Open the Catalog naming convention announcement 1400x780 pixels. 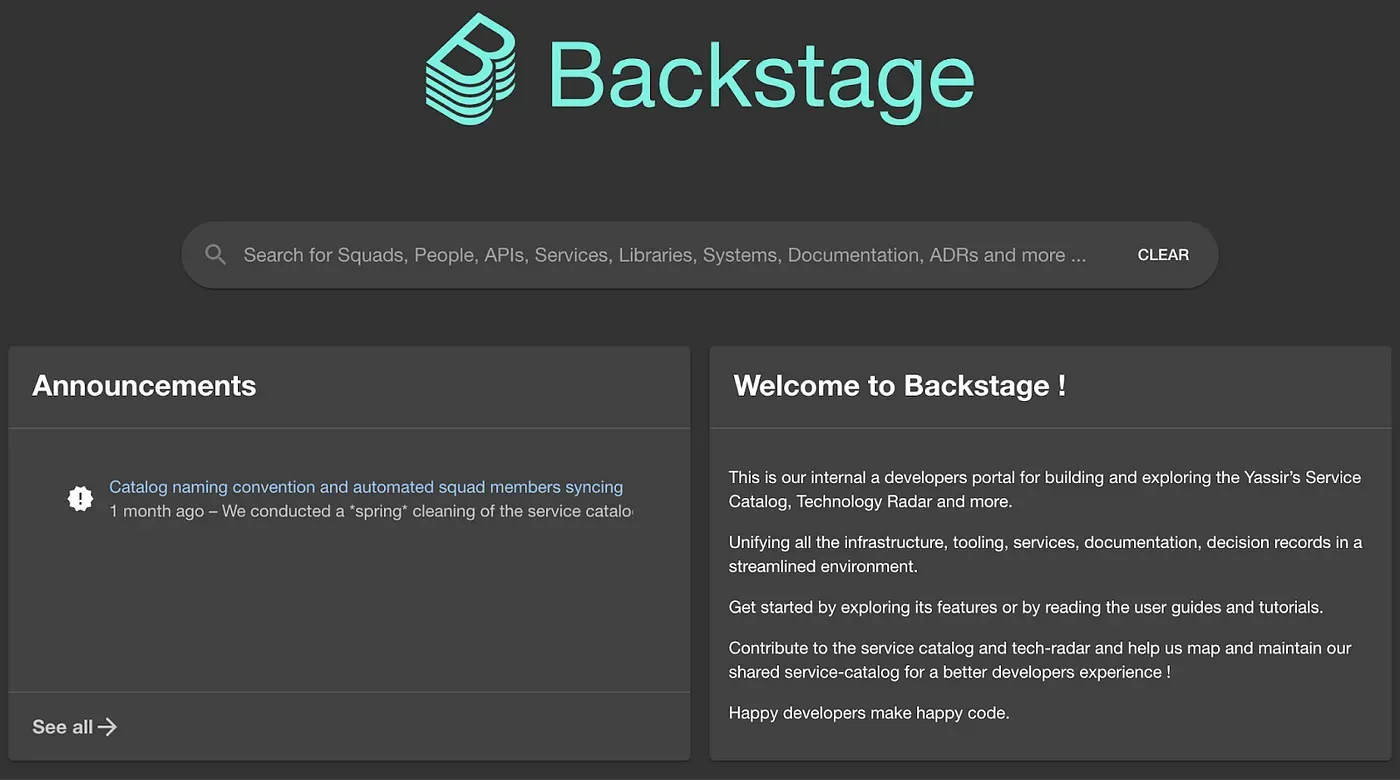pyautogui.click(x=366, y=487)
